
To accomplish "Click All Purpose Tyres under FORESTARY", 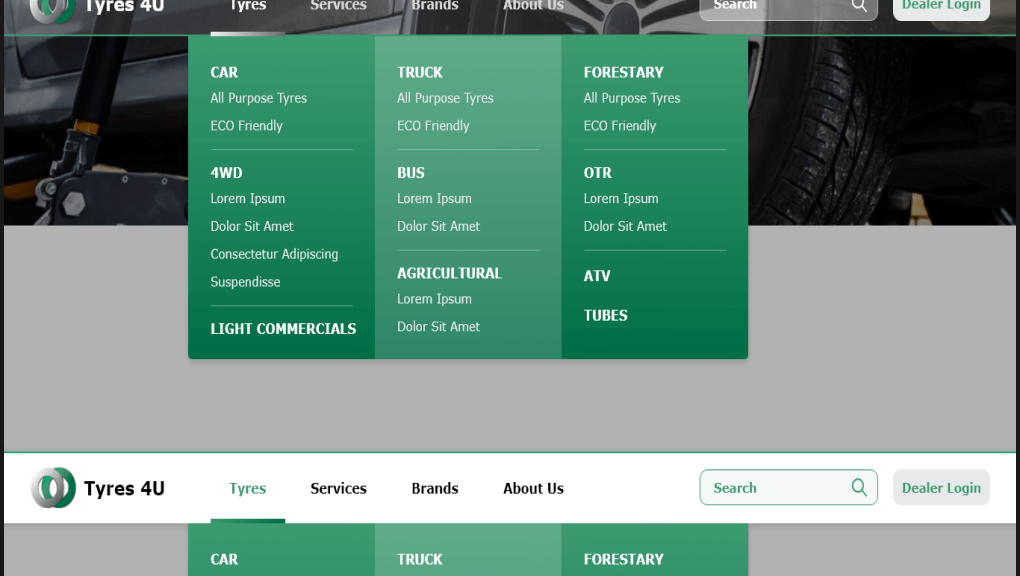I will [632, 98].
